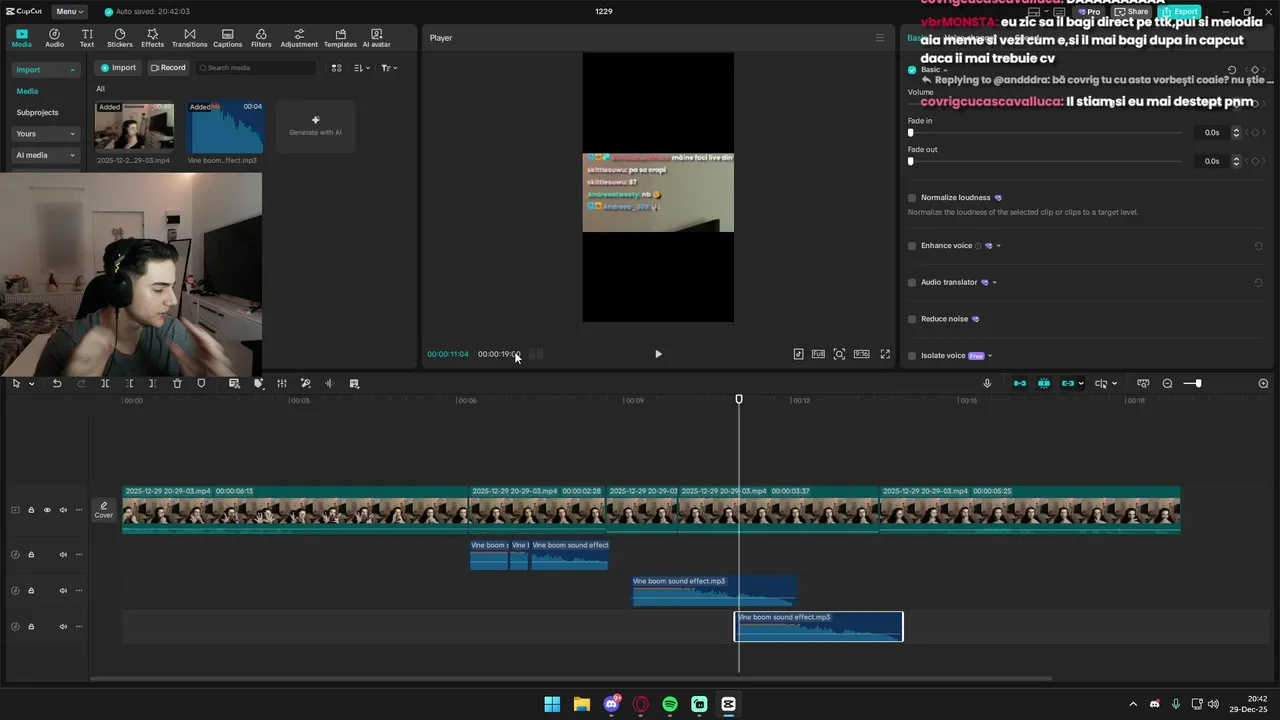Toggle media grid view icon

coord(337,68)
